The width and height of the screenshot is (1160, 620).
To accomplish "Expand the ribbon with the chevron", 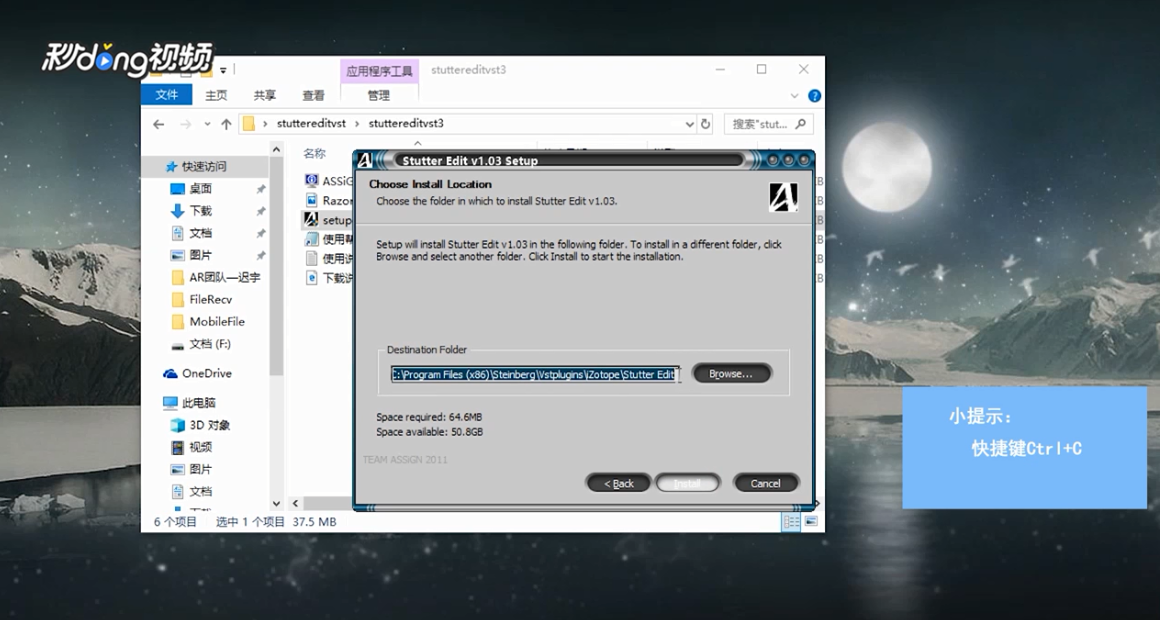I will tap(794, 96).
